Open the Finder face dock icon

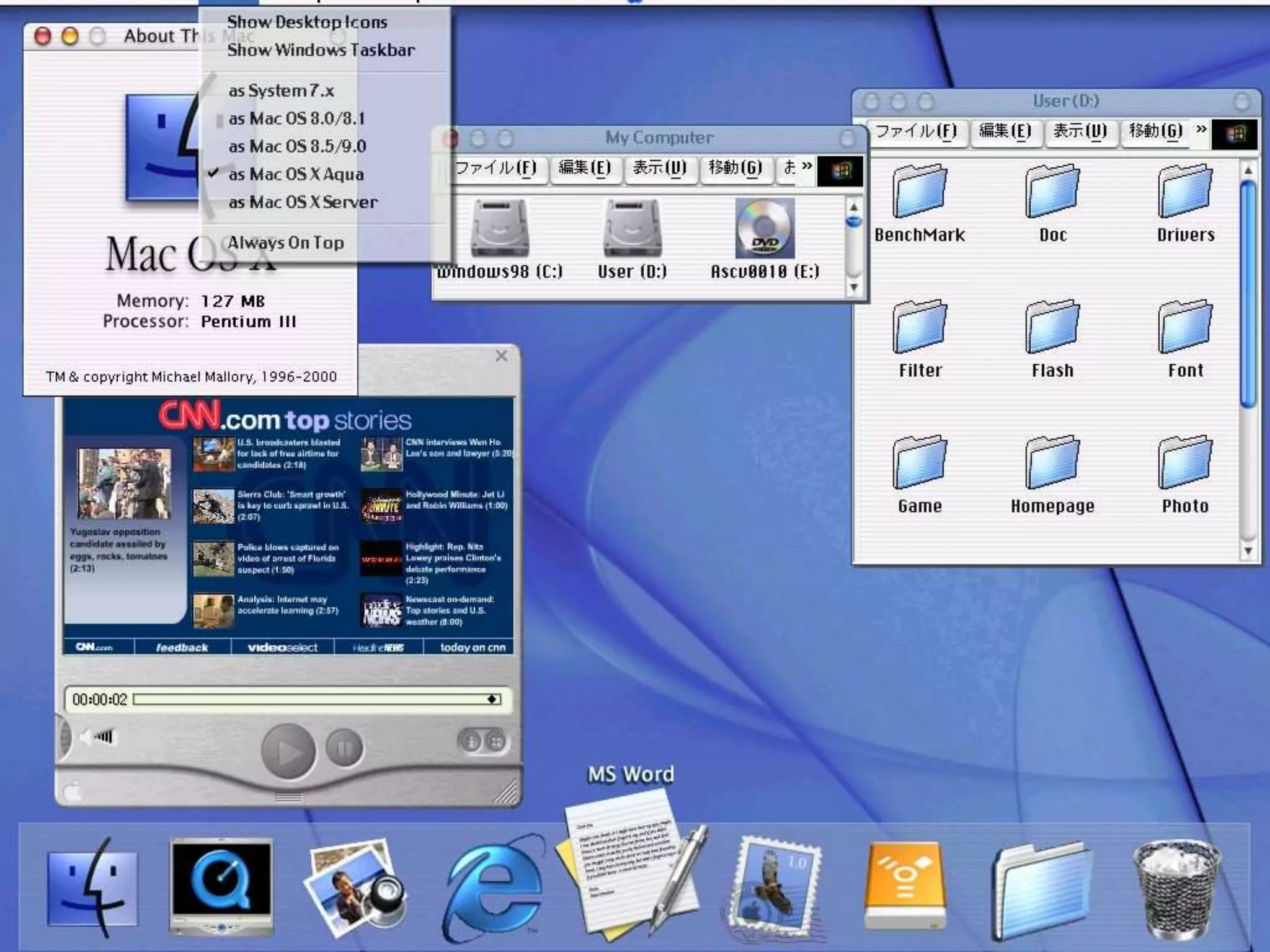pos(92,888)
